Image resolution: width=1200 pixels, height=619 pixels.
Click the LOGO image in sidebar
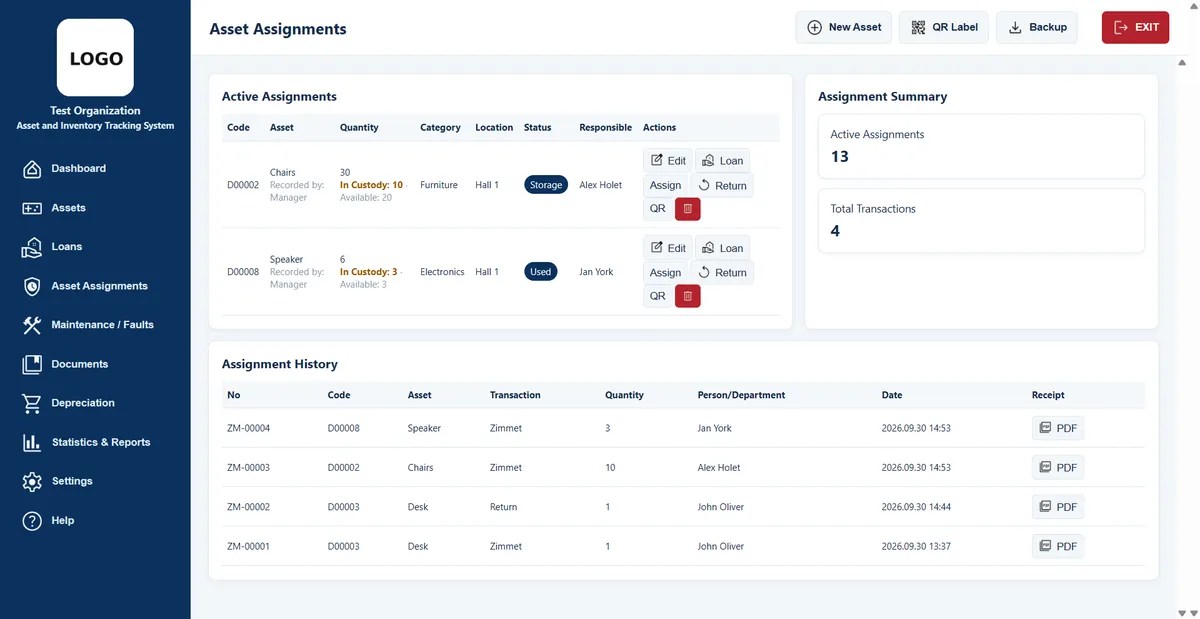[x=95, y=58]
